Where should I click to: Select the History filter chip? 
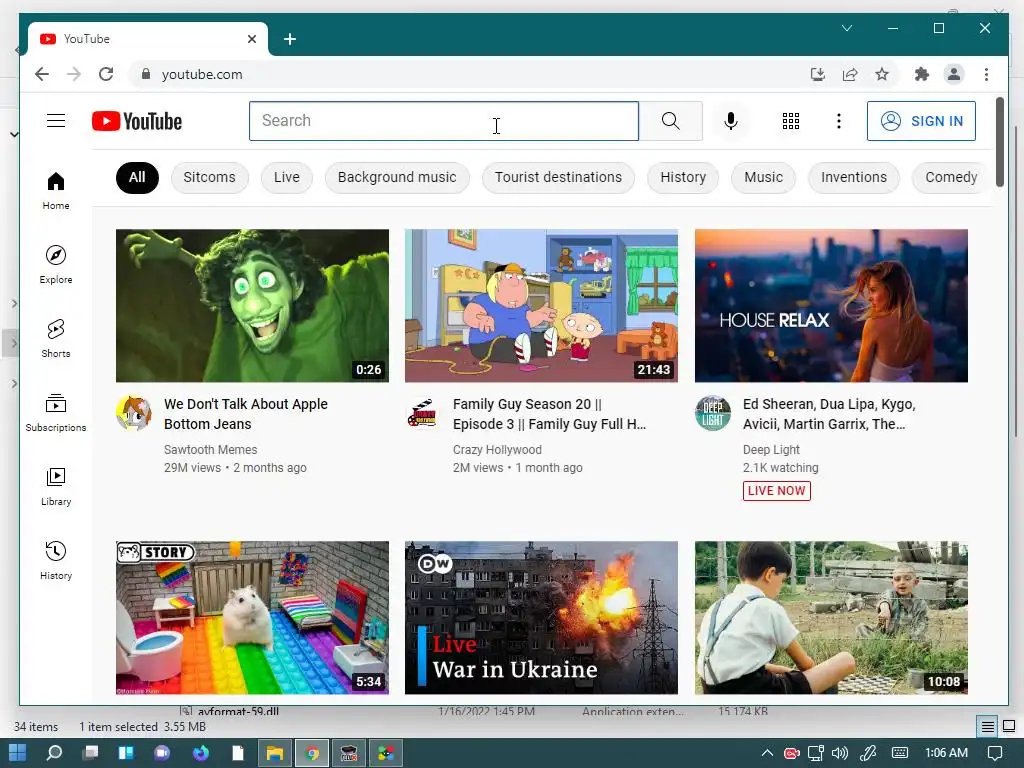(683, 178)
